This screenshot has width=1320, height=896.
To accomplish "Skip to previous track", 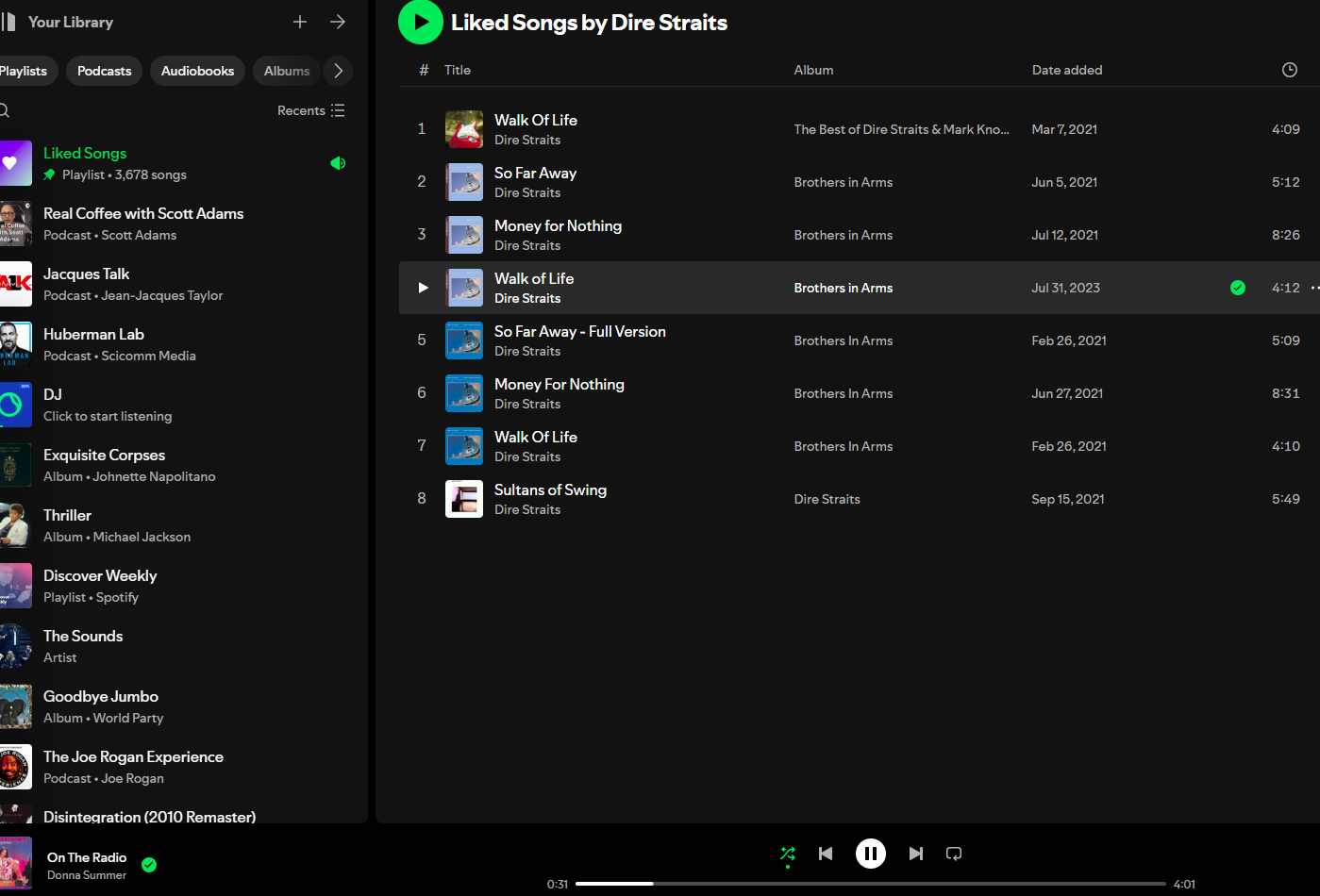I will tap(826, 854).
